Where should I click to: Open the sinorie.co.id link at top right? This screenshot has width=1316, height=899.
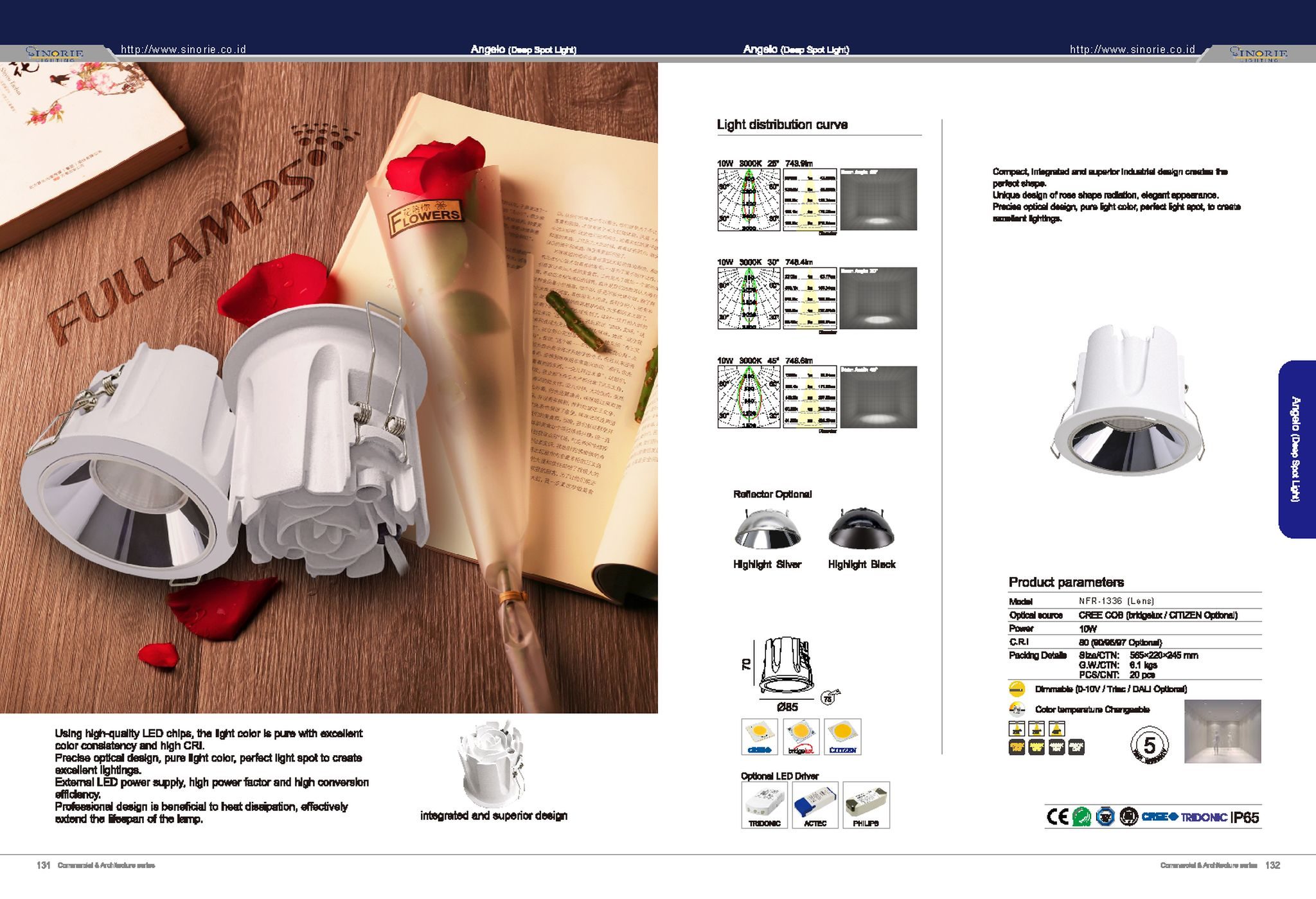pyautogui.click(x=1132, y=49)
